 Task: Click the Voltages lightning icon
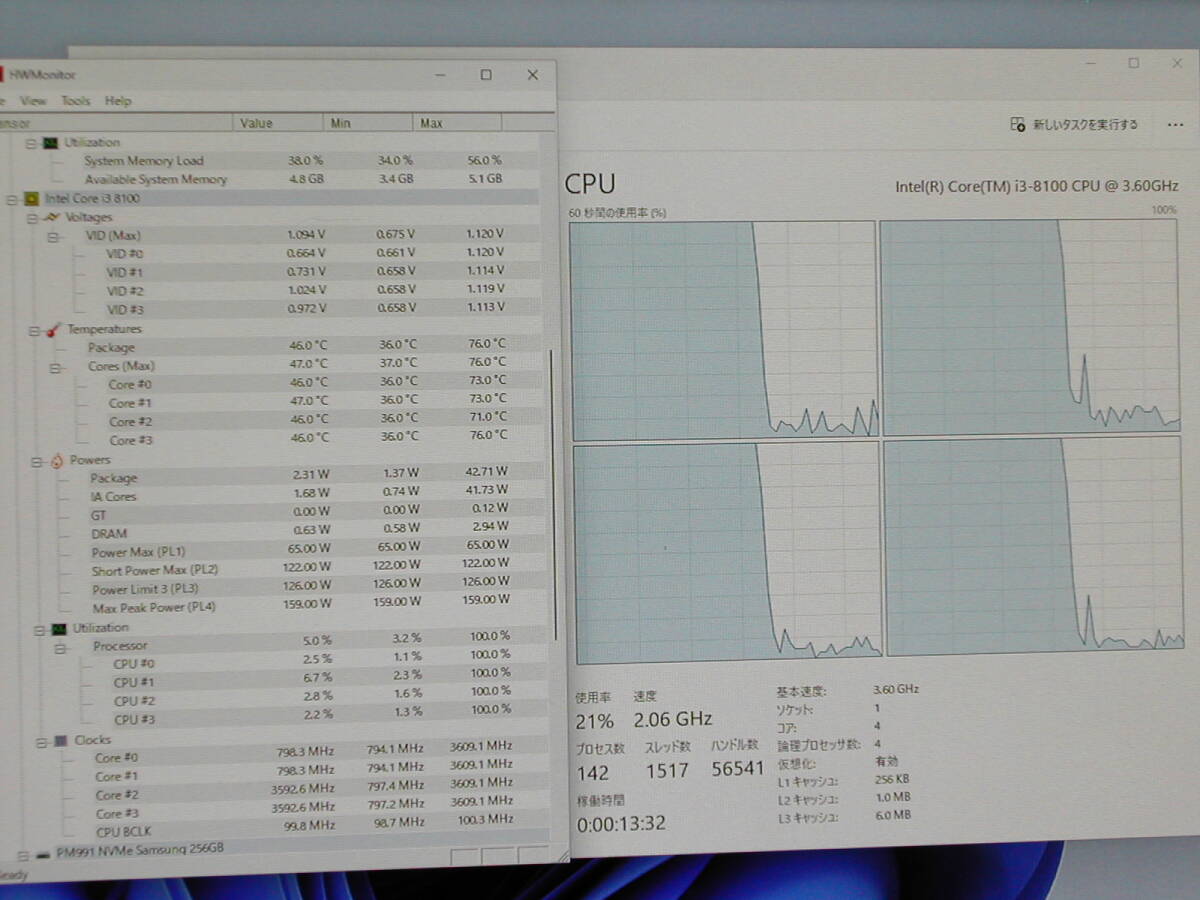[52, 217]
